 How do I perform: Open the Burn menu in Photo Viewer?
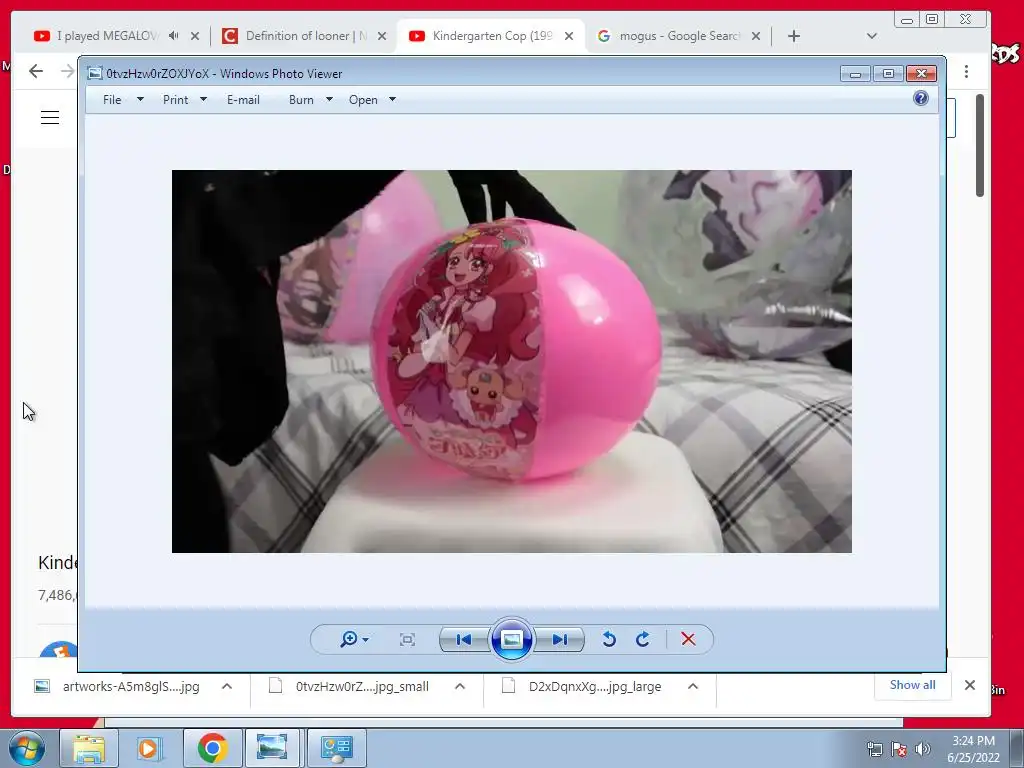coord(301,100)
